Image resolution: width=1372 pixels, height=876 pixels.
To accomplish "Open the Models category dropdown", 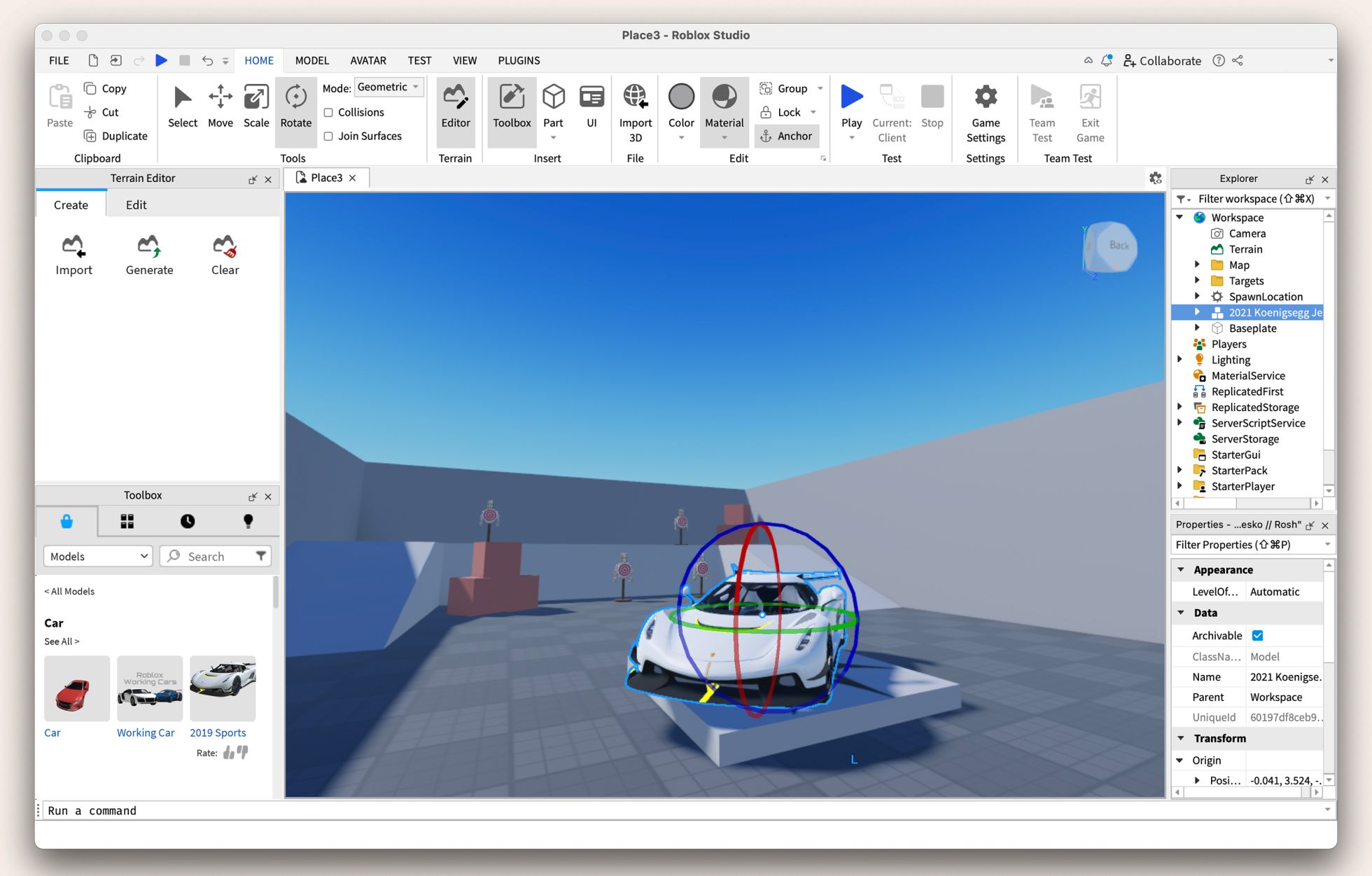I will click(98, 557).
